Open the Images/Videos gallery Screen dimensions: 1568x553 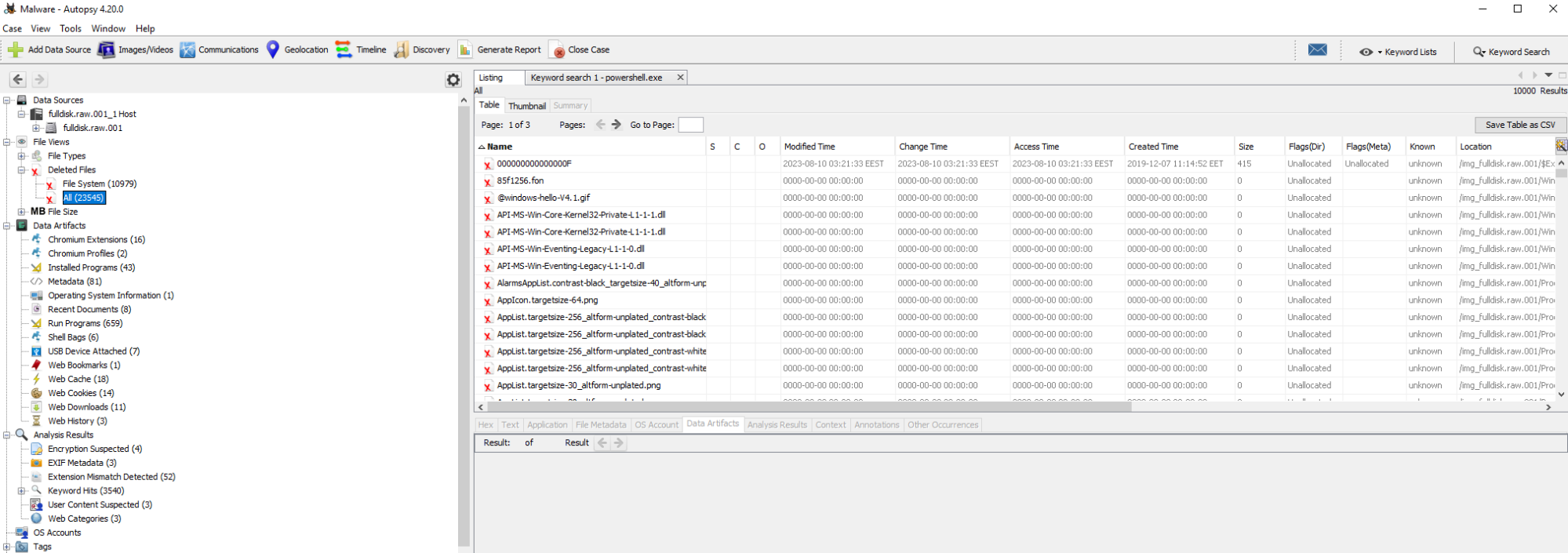point(135,49)
